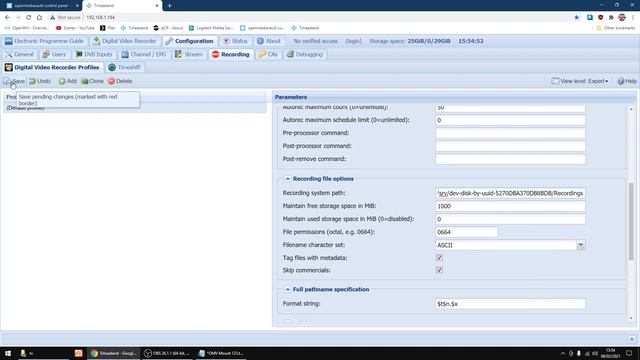
Task: Click the Undo button
Action: [40, 81]
